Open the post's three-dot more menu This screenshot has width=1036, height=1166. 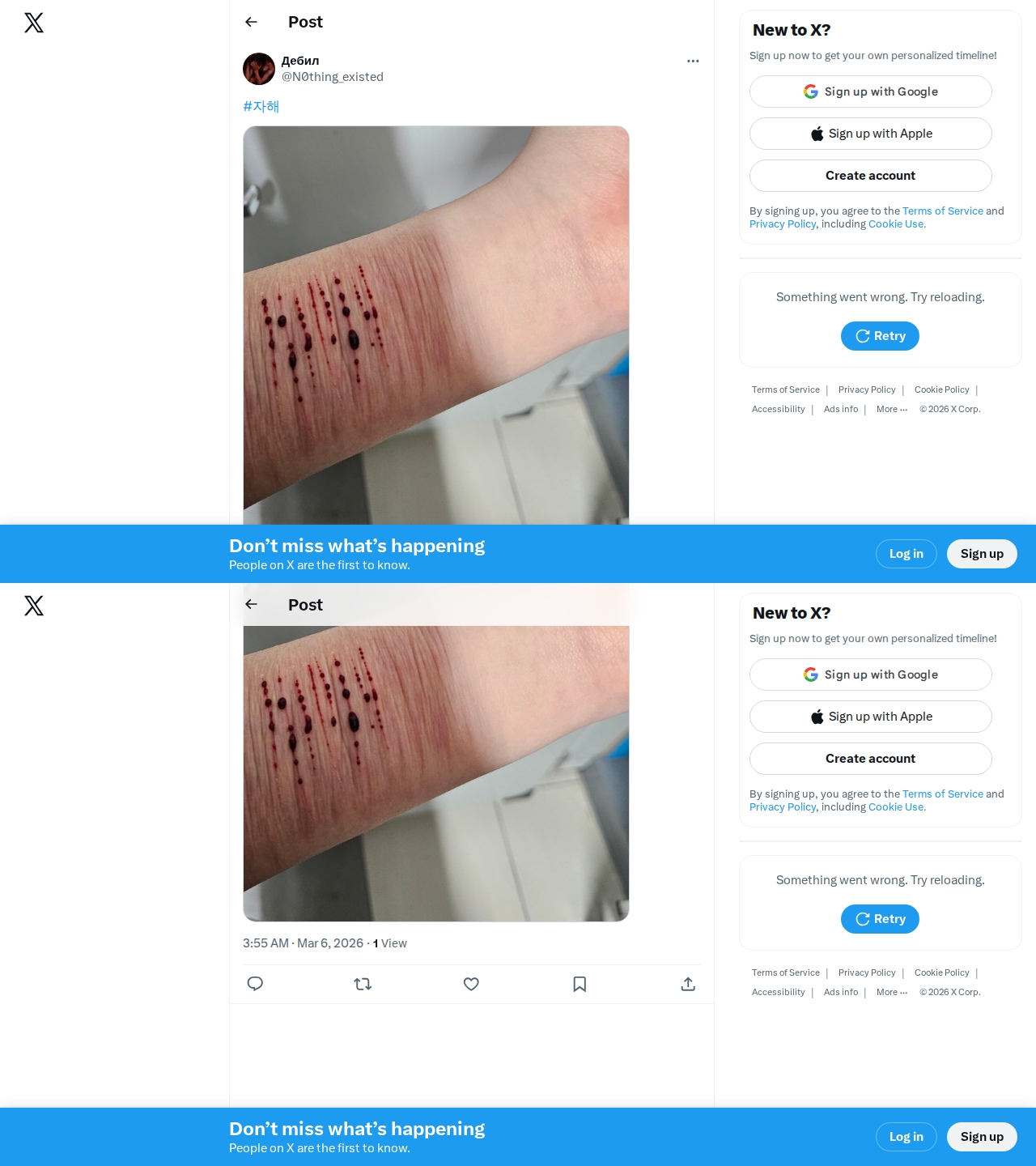click(x=693, y=61)
